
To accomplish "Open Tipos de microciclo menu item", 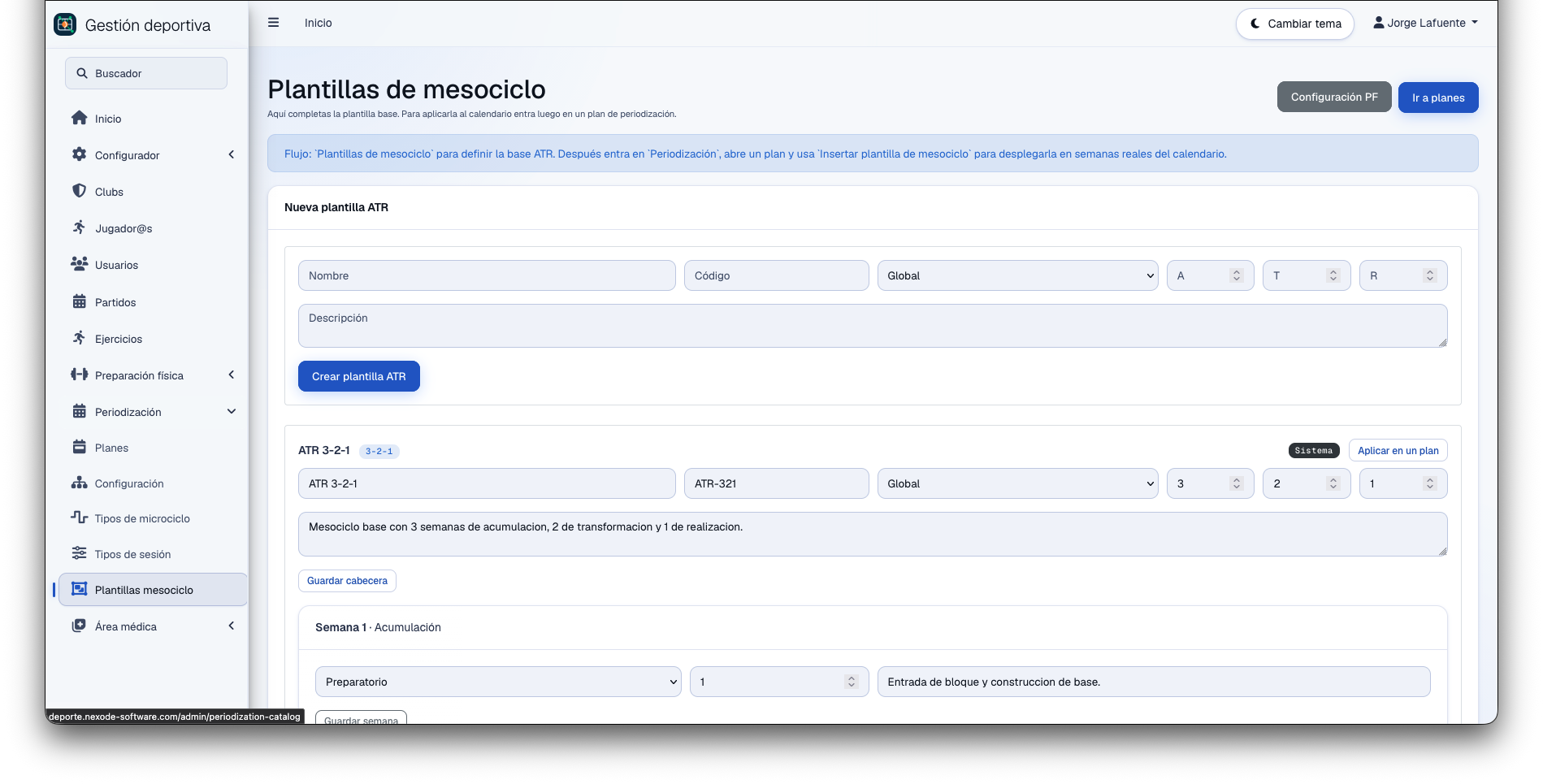I will click(153, 518).
